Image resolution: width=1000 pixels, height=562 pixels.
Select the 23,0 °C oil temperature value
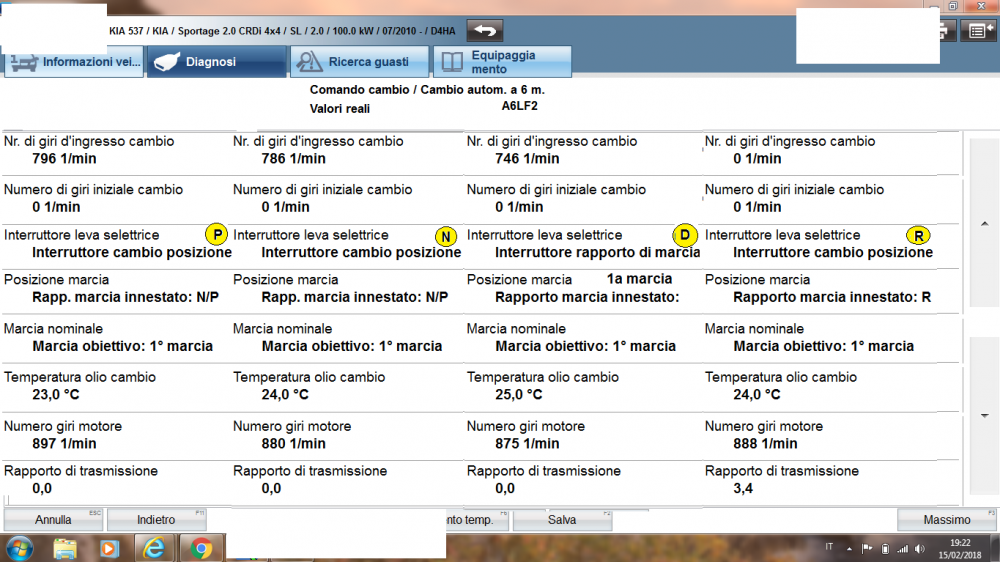[55, 395]
